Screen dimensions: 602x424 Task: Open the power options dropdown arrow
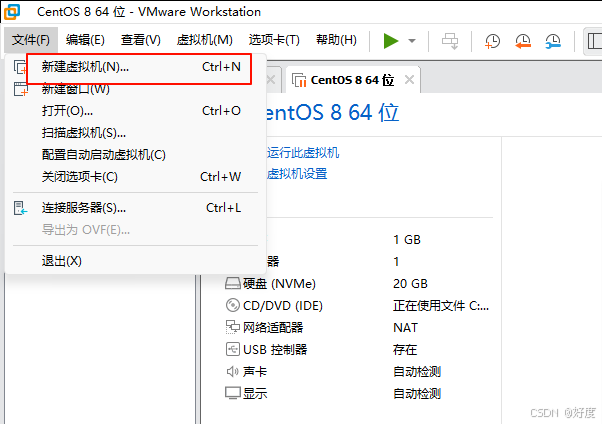(412, 41)
